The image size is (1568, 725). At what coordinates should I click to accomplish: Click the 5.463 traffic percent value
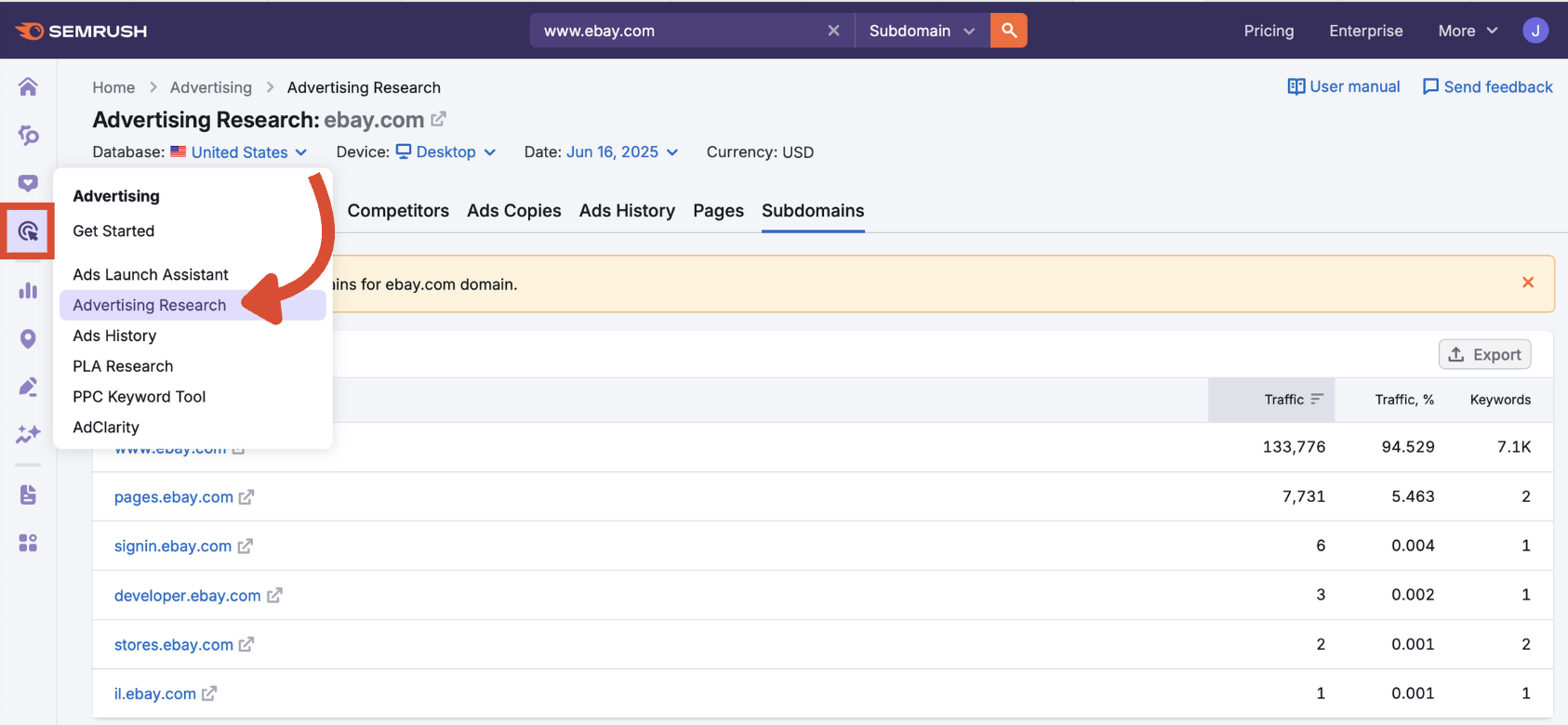[1413, 496]
